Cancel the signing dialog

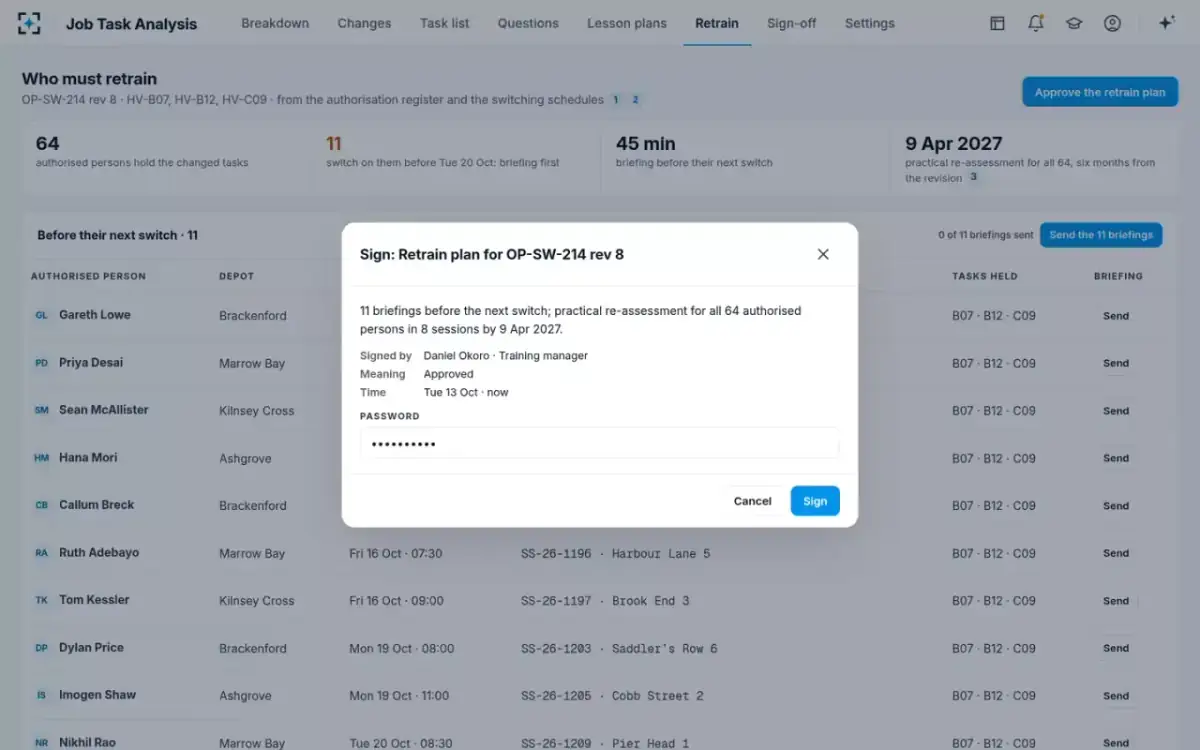click(x=752, y=501)
